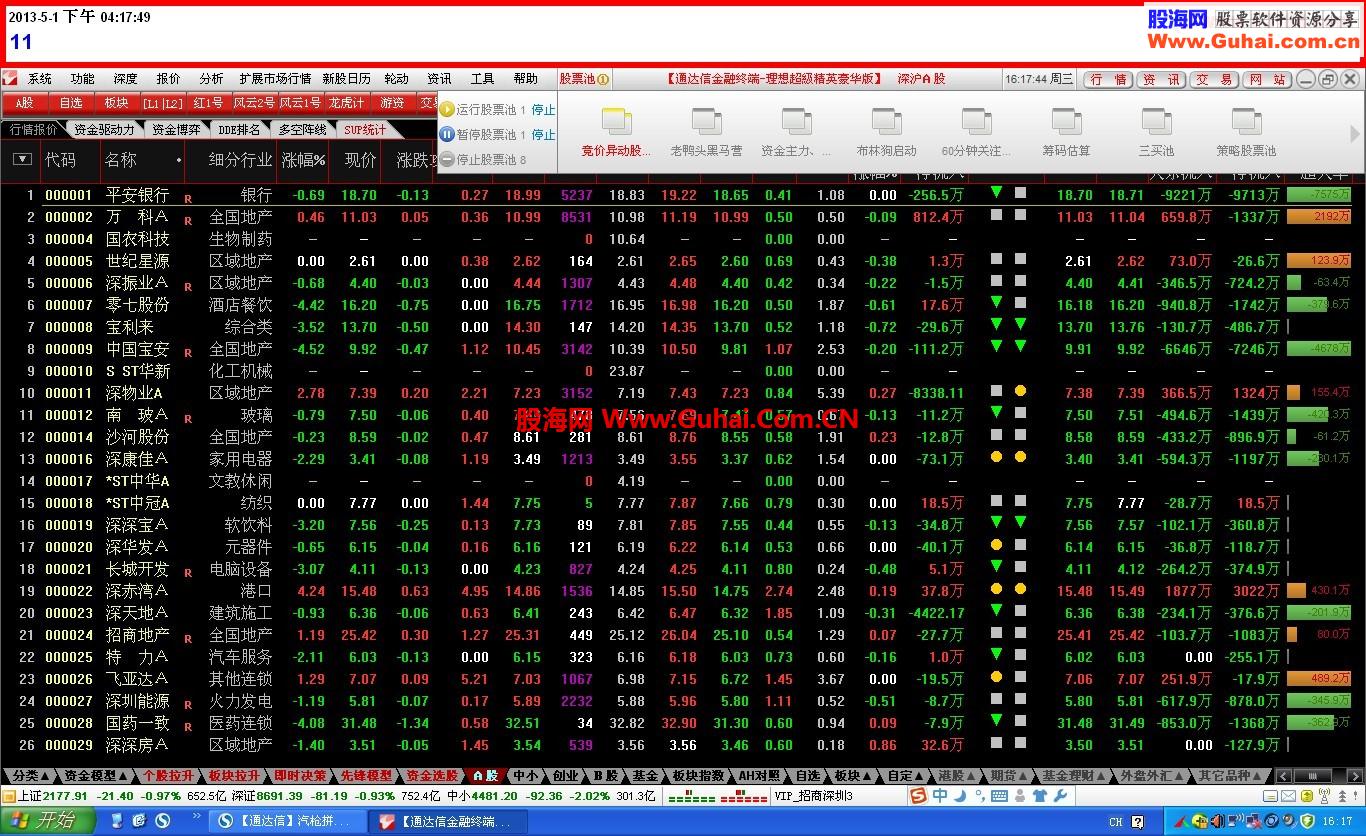
Task: Expand the 外盘外汇 bottom tab menu
Action: click(x=1153, y=776)
